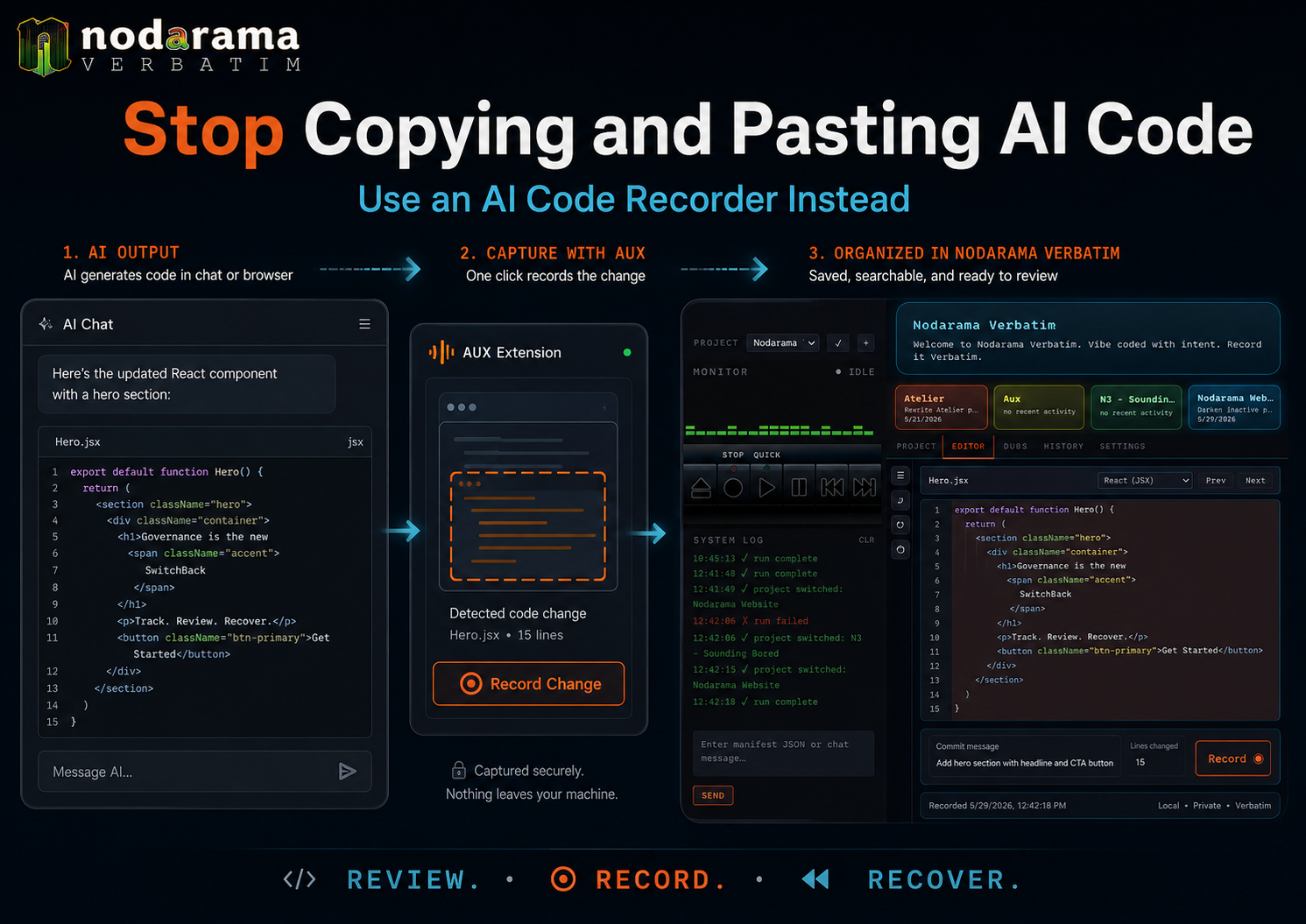Click the '12:42:06 run failed' log row
This screenshot has height=924, width=1306.
point(751,621)
